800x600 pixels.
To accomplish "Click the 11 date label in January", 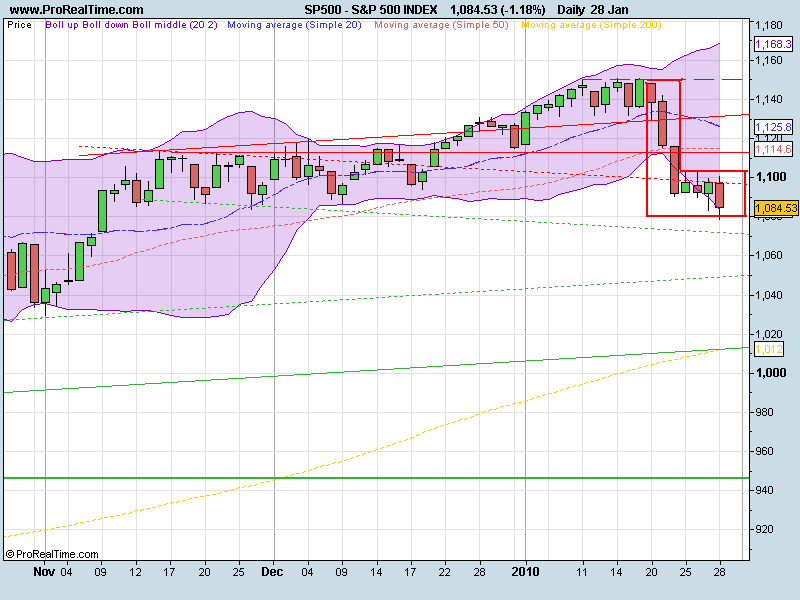I will 582,572.
